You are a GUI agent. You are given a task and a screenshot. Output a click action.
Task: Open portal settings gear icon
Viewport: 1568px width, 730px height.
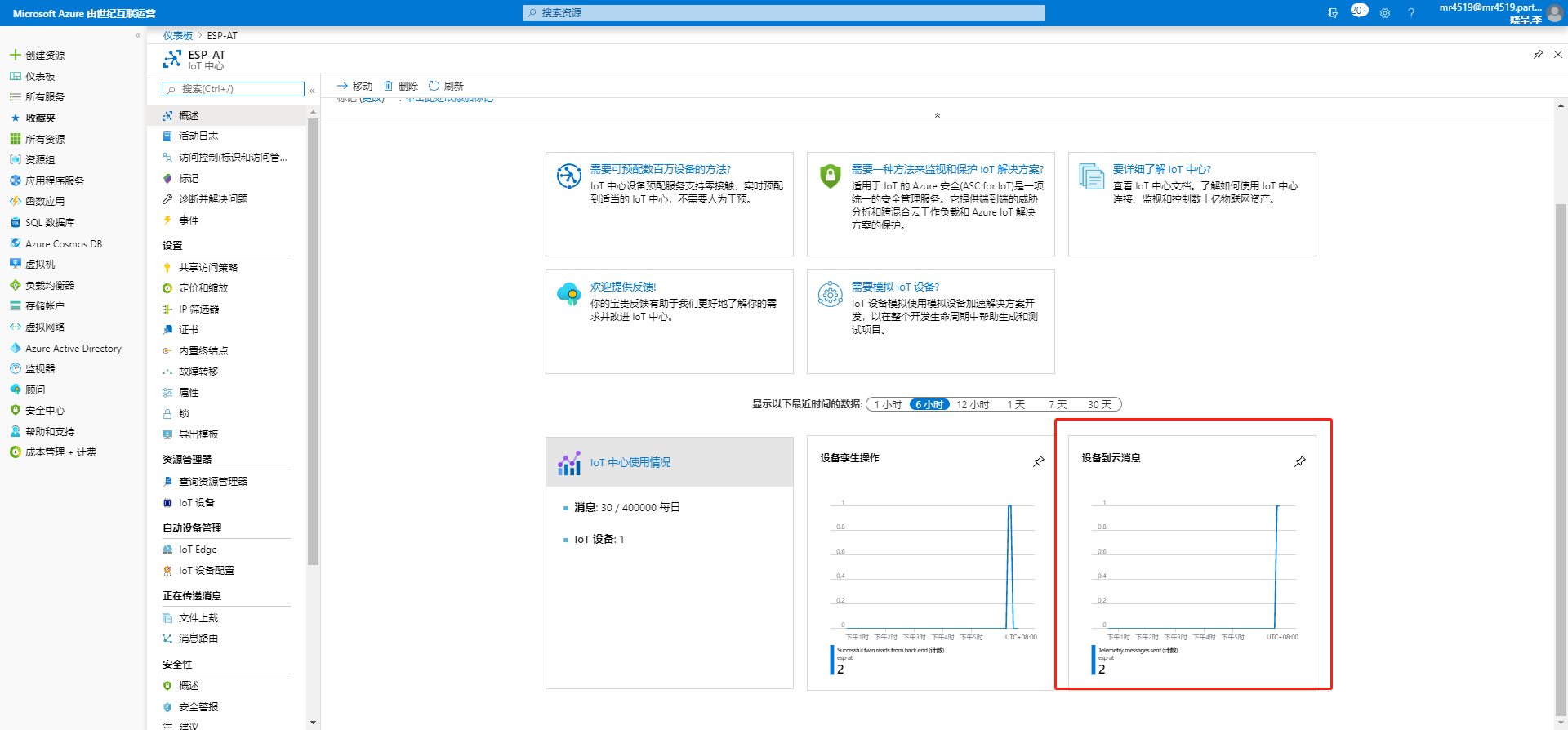pos(1385,13)
